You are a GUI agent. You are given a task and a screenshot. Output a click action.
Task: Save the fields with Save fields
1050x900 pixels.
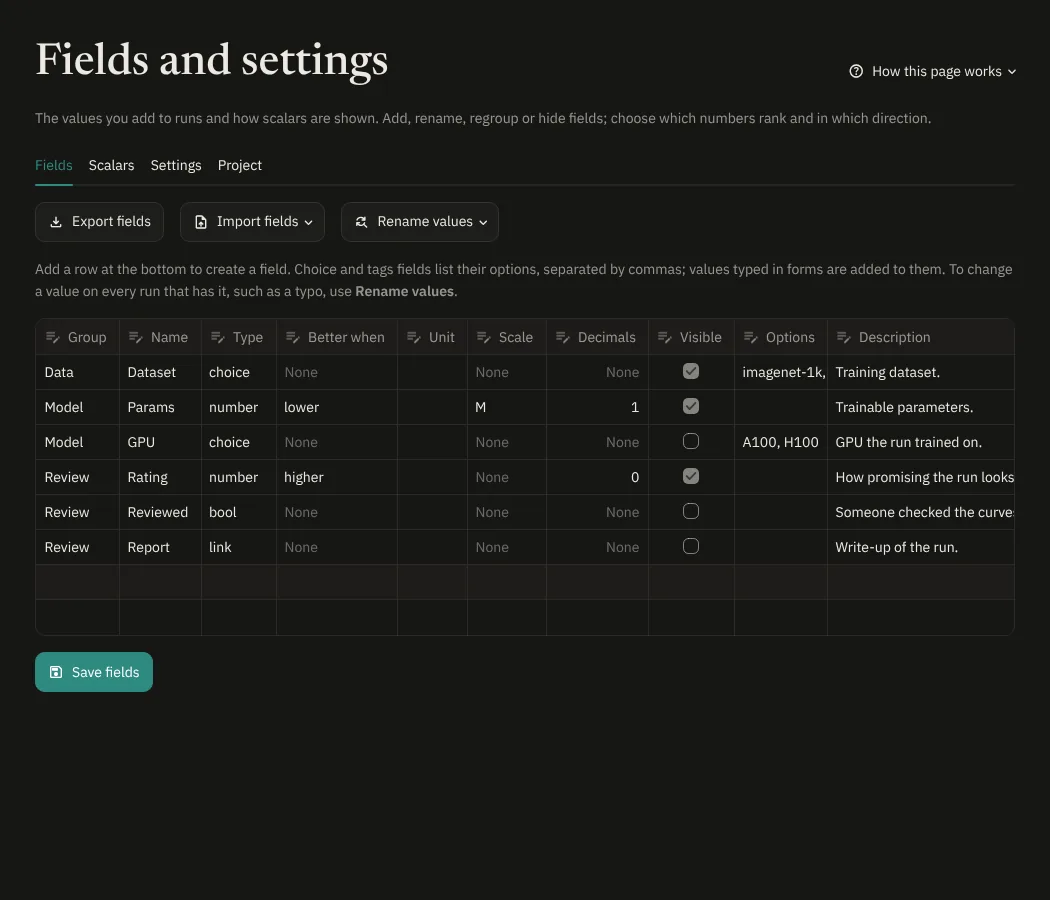pos(94,672)
